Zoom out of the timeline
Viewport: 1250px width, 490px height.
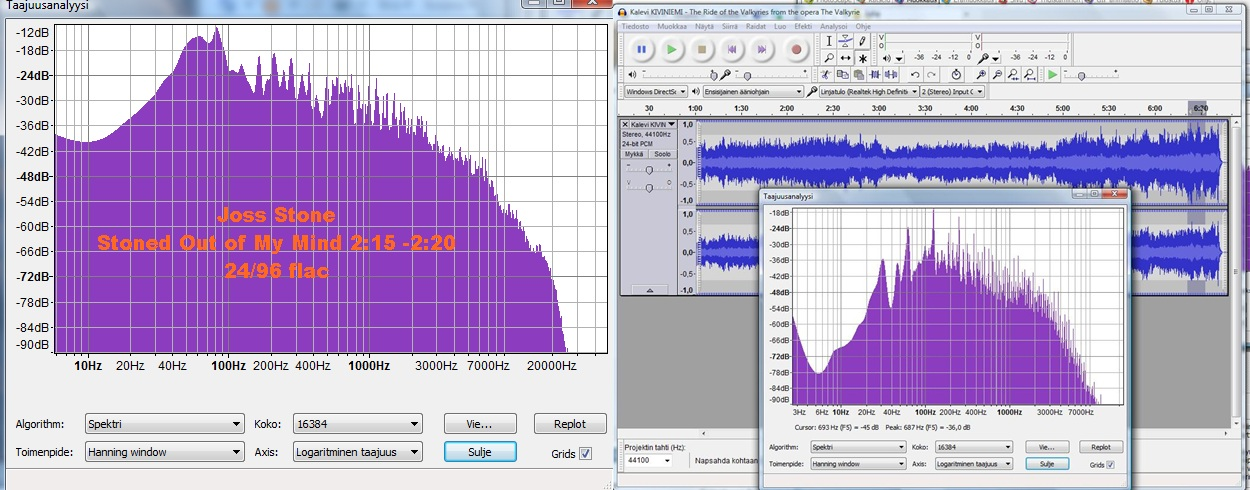pos(997,75)
